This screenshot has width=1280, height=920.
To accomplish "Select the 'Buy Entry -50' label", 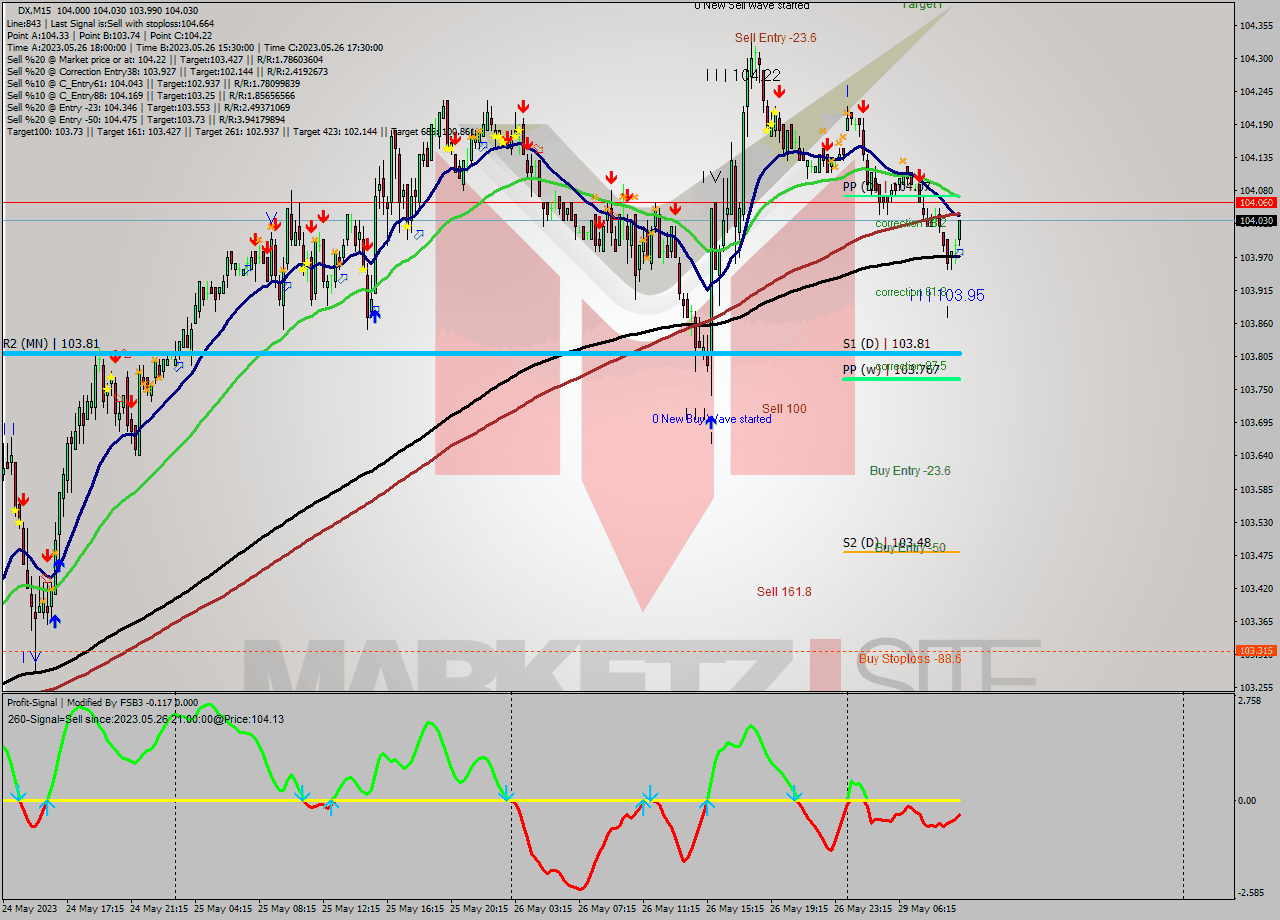I will [x=910, y=548].
